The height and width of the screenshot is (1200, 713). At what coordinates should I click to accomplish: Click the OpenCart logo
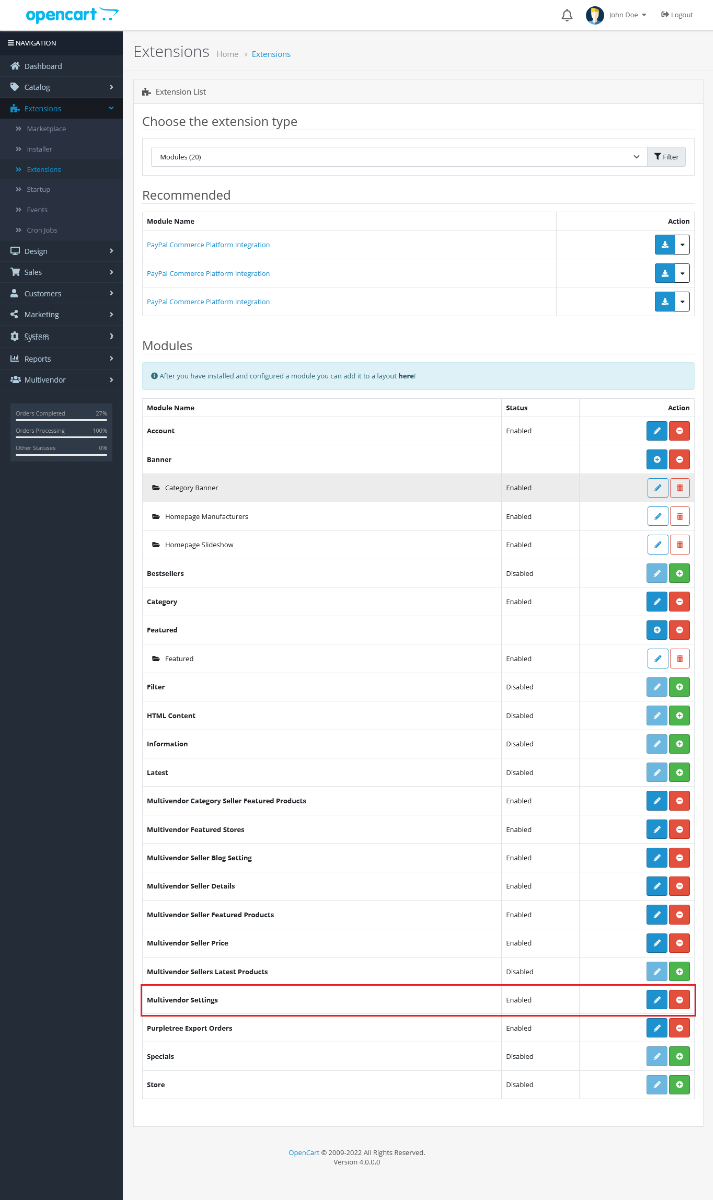click(x=72, y=15)
